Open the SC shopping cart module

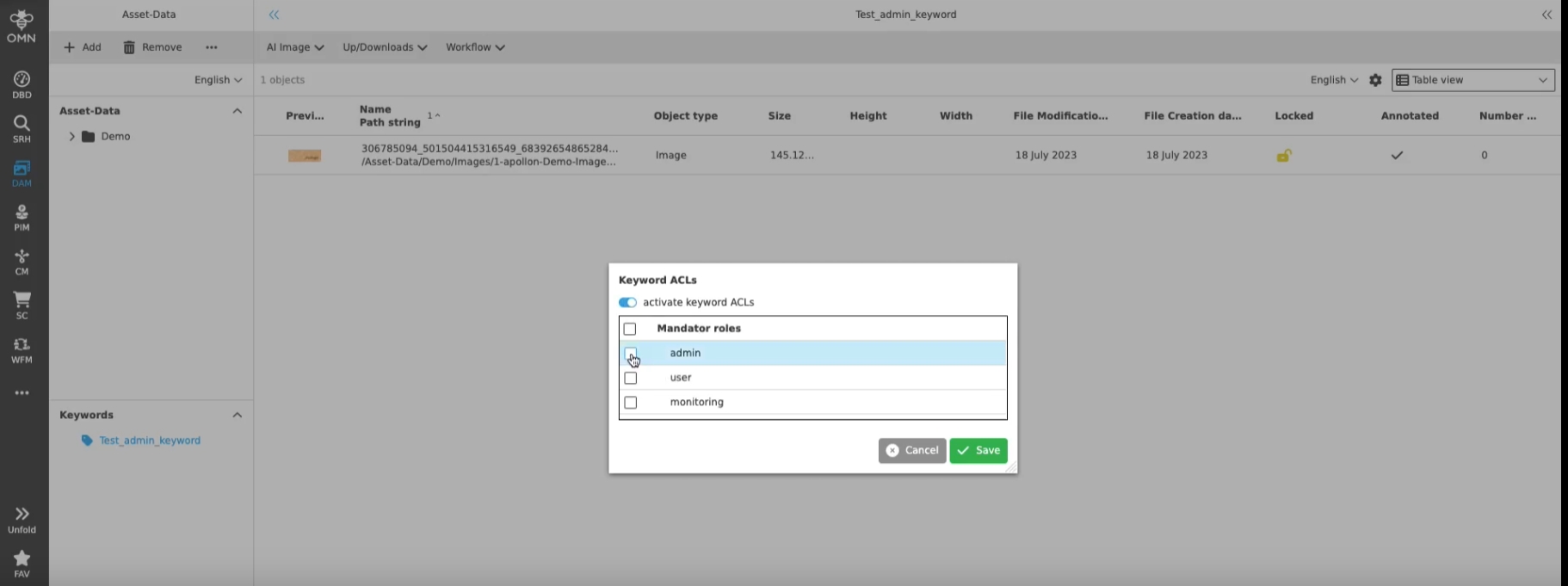click(22, 305)
